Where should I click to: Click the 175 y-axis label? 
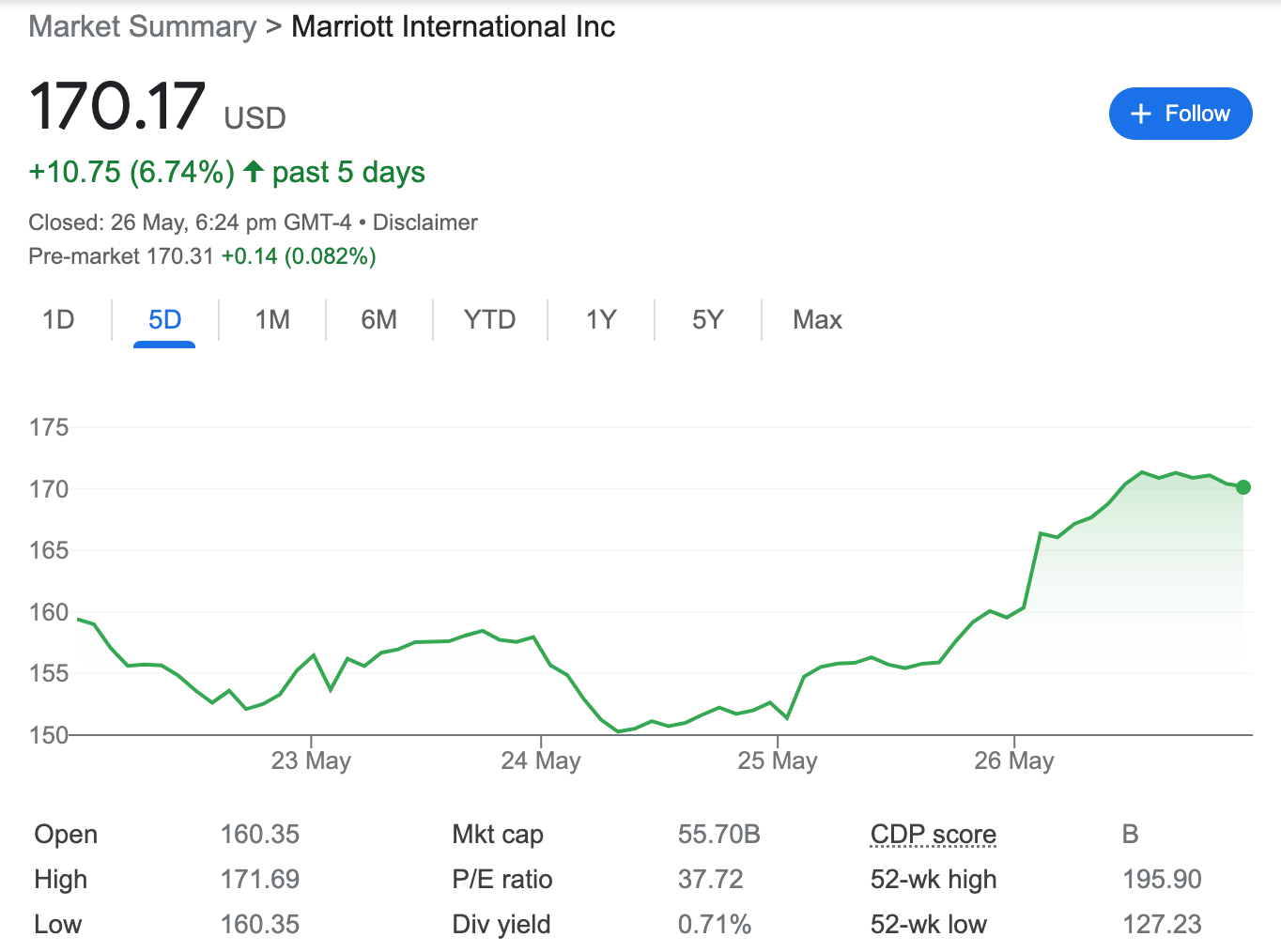[49, 427]
